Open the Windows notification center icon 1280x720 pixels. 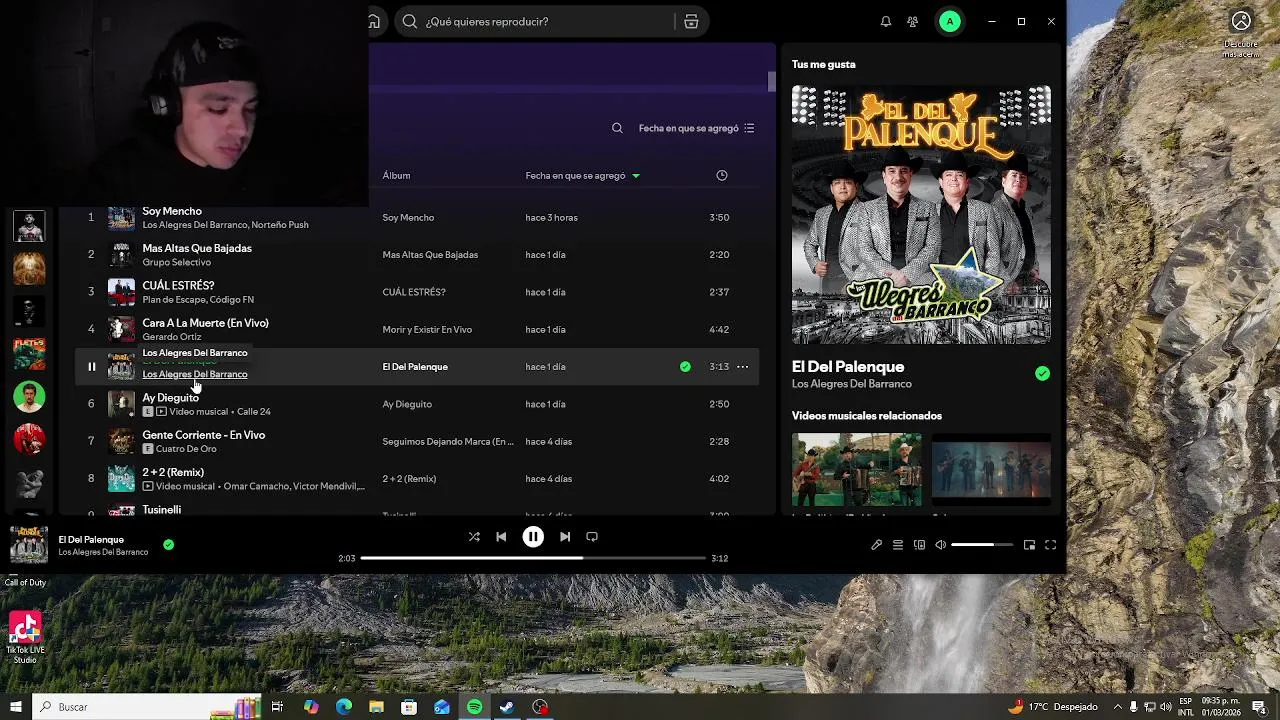point(1259,707)
